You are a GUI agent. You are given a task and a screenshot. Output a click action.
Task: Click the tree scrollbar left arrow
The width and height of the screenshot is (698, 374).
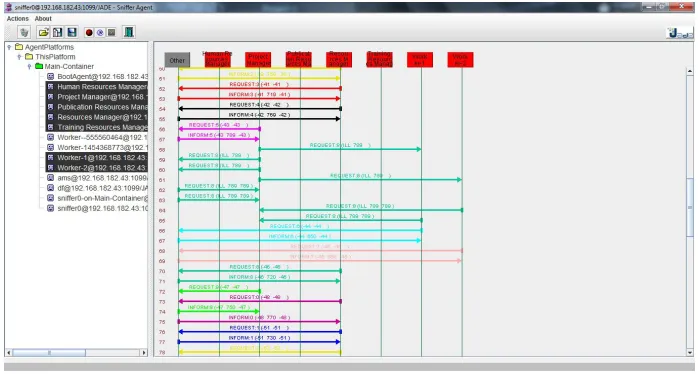click(x=8, y=353)
